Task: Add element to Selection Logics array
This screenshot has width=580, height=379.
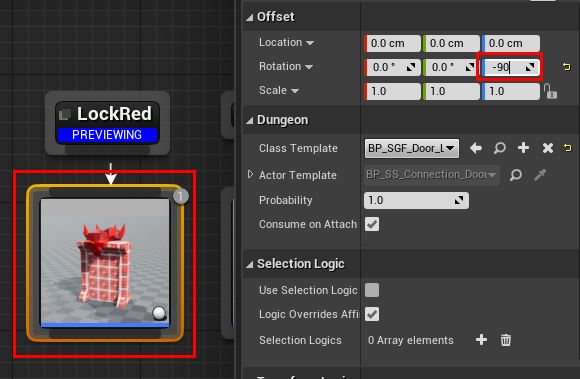Action: pyautogui.click(x=481, y=339)
